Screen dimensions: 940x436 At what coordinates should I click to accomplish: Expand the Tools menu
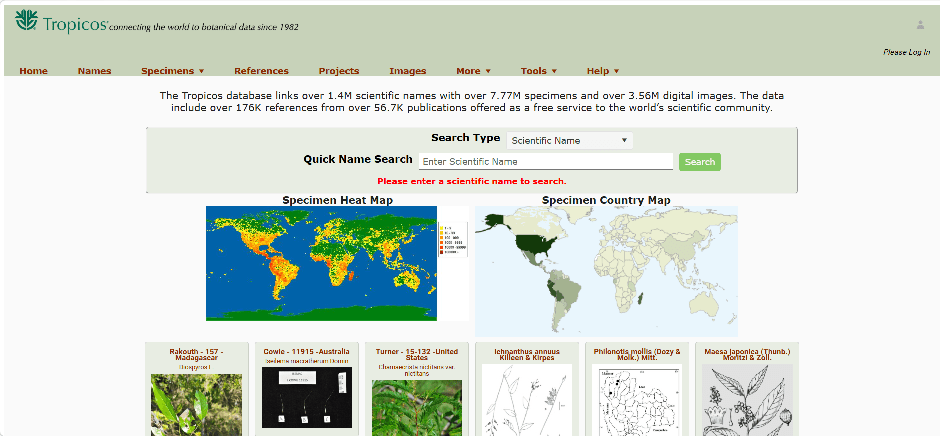538,71
